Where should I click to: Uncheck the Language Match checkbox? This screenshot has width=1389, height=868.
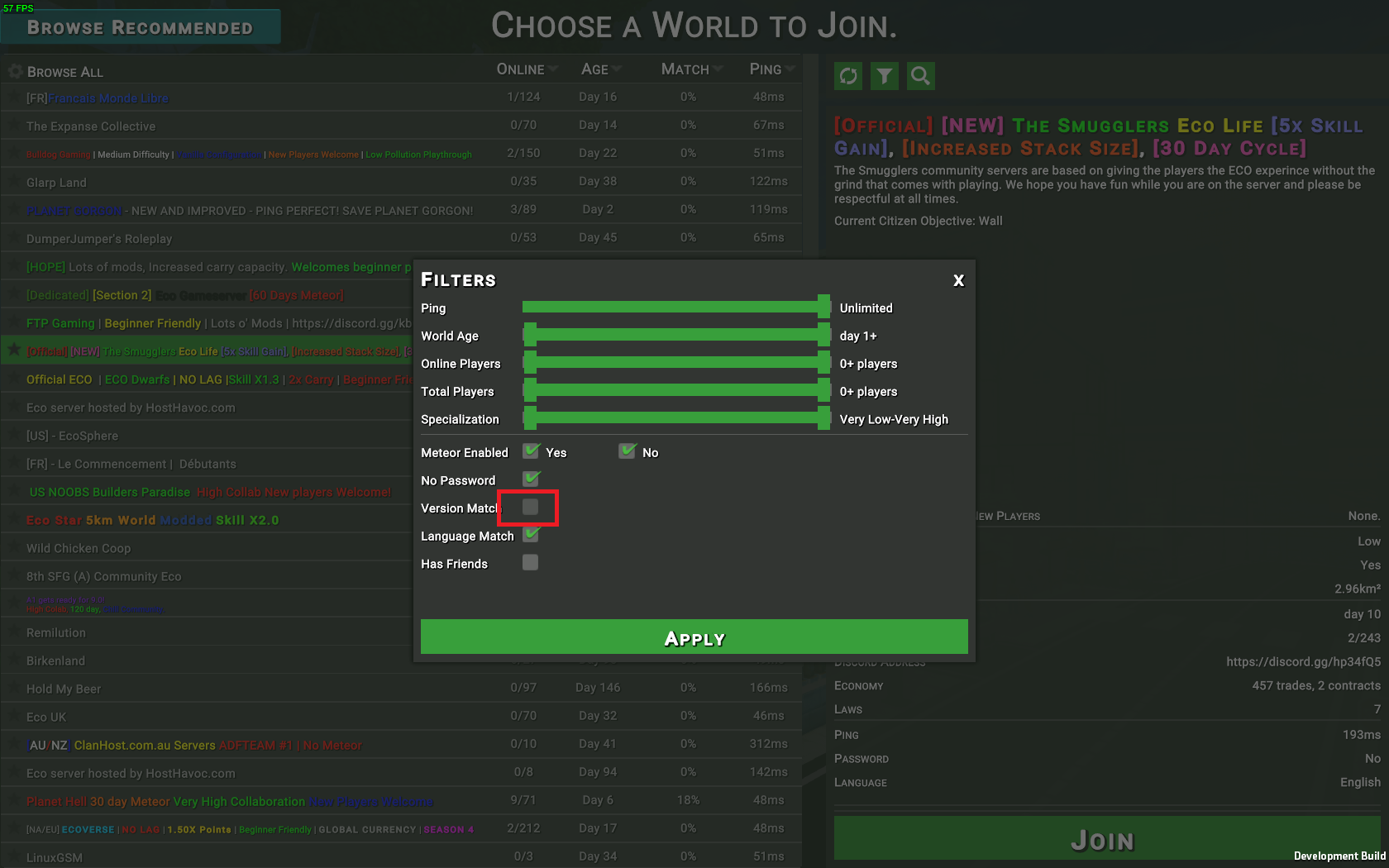click(531, 535)
